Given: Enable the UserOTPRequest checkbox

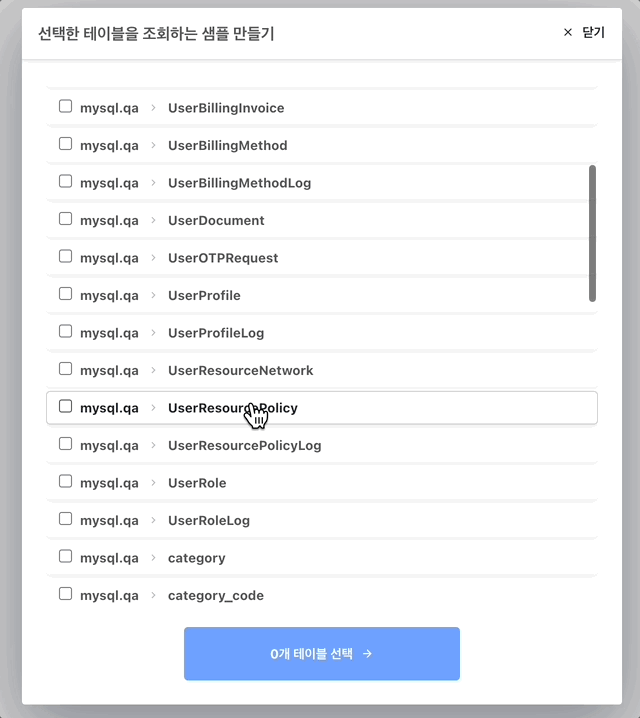Looking at the screenshot, I should (65, 256).
